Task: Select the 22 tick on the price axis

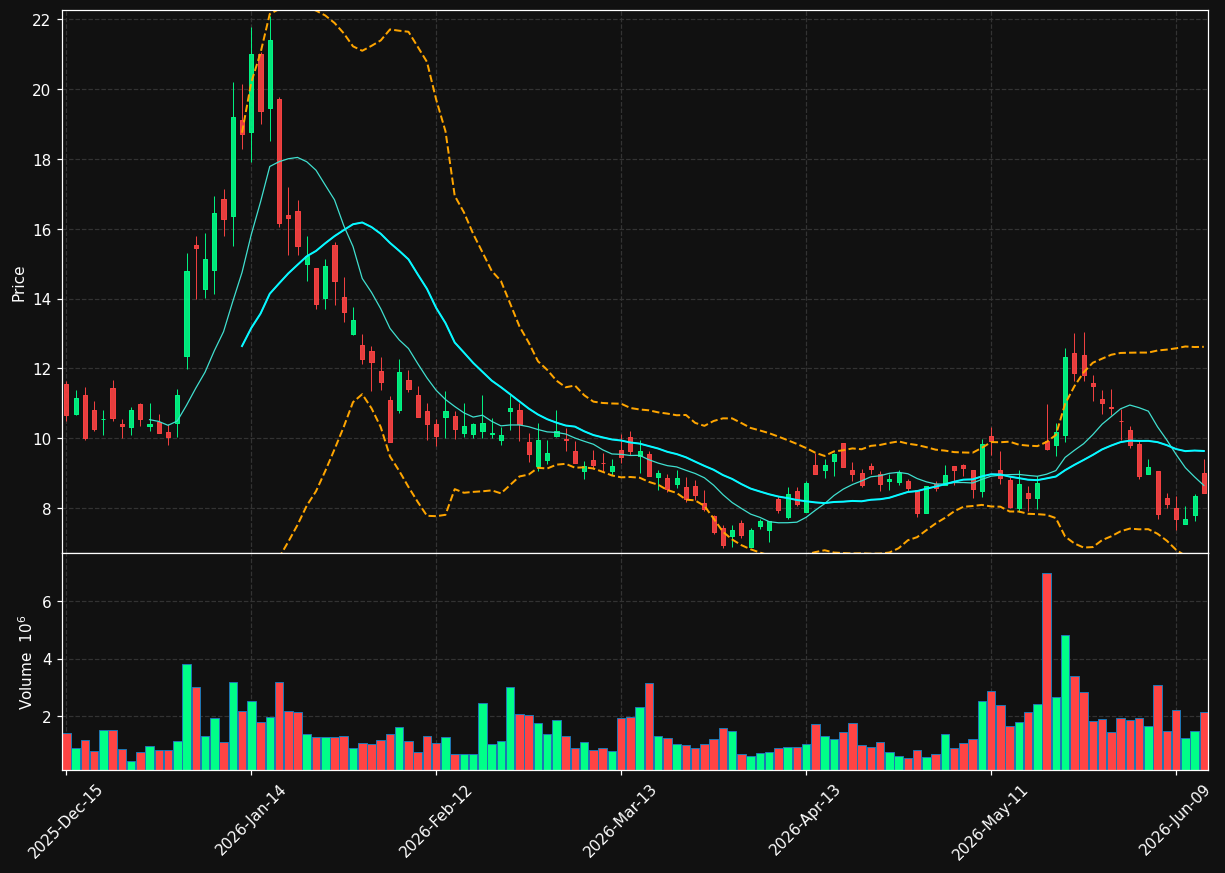Action: click(x=43, y=20)
